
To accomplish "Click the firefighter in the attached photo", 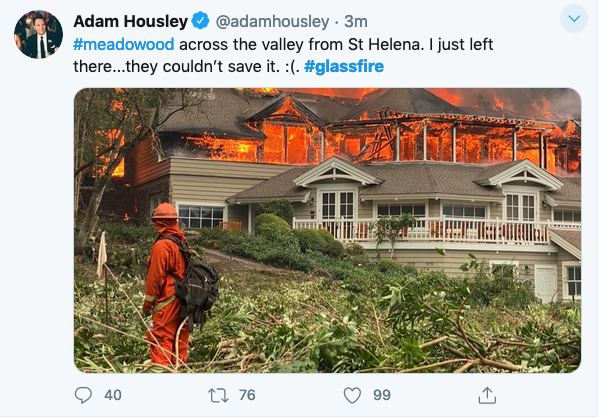I will [173, 286].
